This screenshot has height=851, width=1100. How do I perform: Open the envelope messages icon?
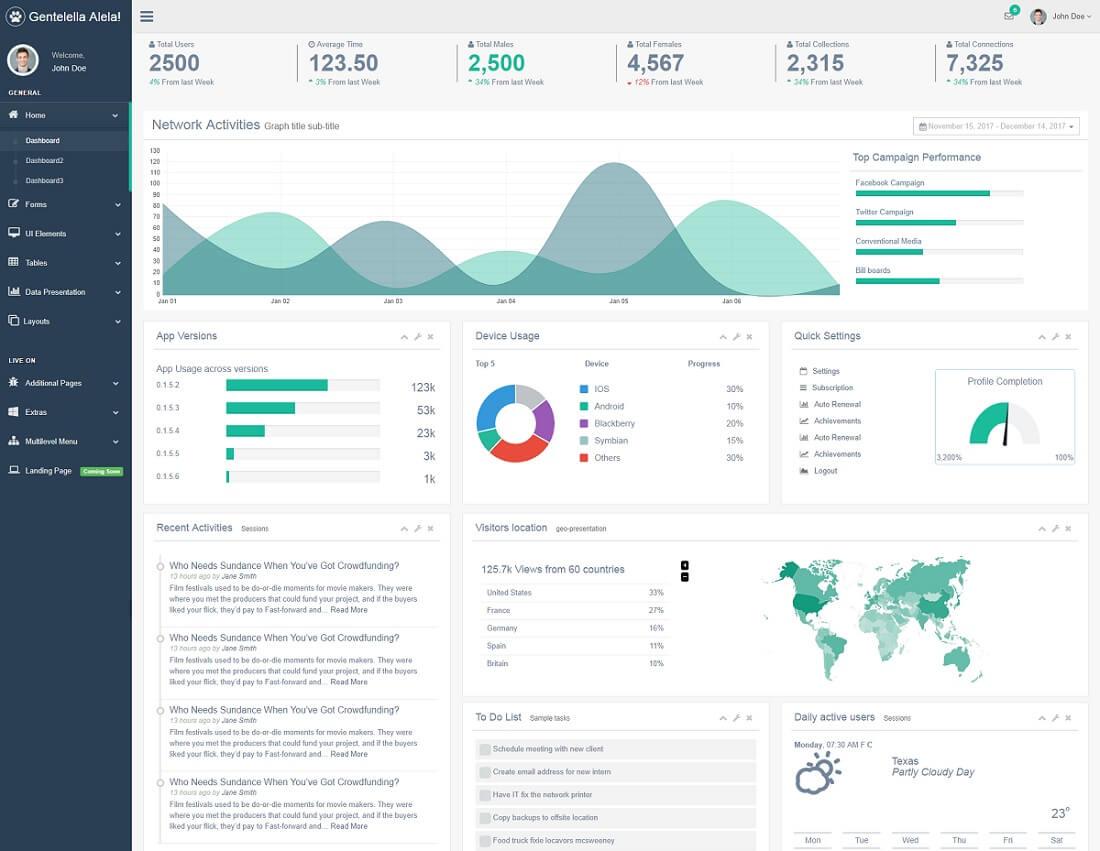click(x=1009, y=16)
